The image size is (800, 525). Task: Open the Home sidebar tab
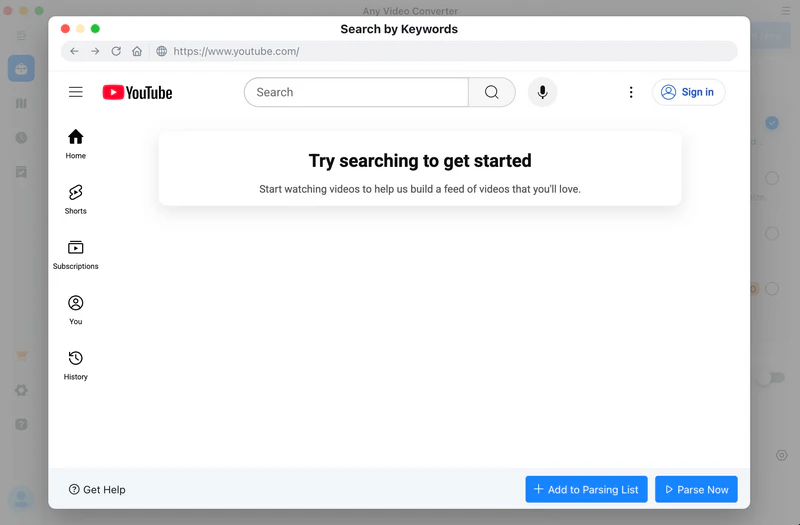76,144
